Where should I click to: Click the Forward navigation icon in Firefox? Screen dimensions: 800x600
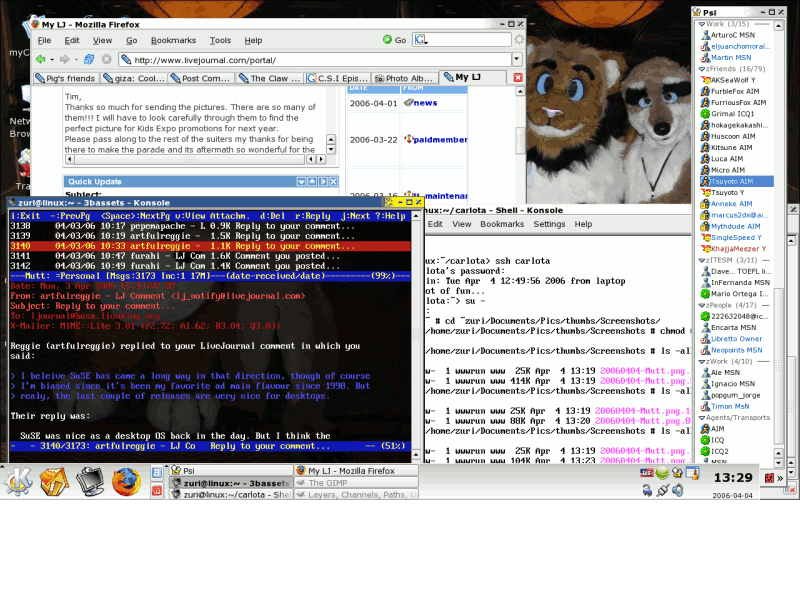coord(65,60)
